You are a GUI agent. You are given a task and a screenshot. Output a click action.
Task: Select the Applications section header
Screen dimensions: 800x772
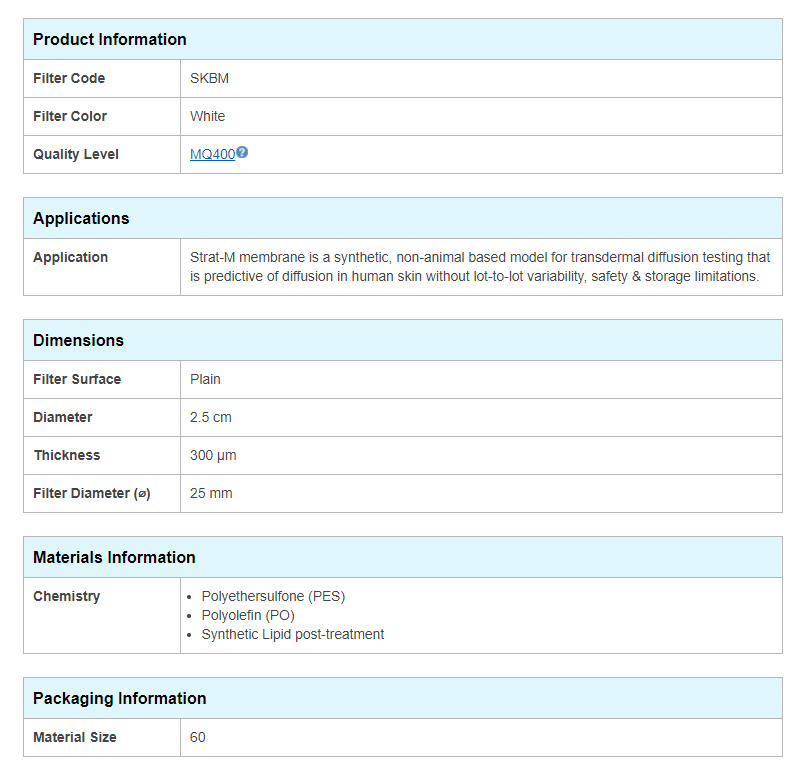point(81,219)
